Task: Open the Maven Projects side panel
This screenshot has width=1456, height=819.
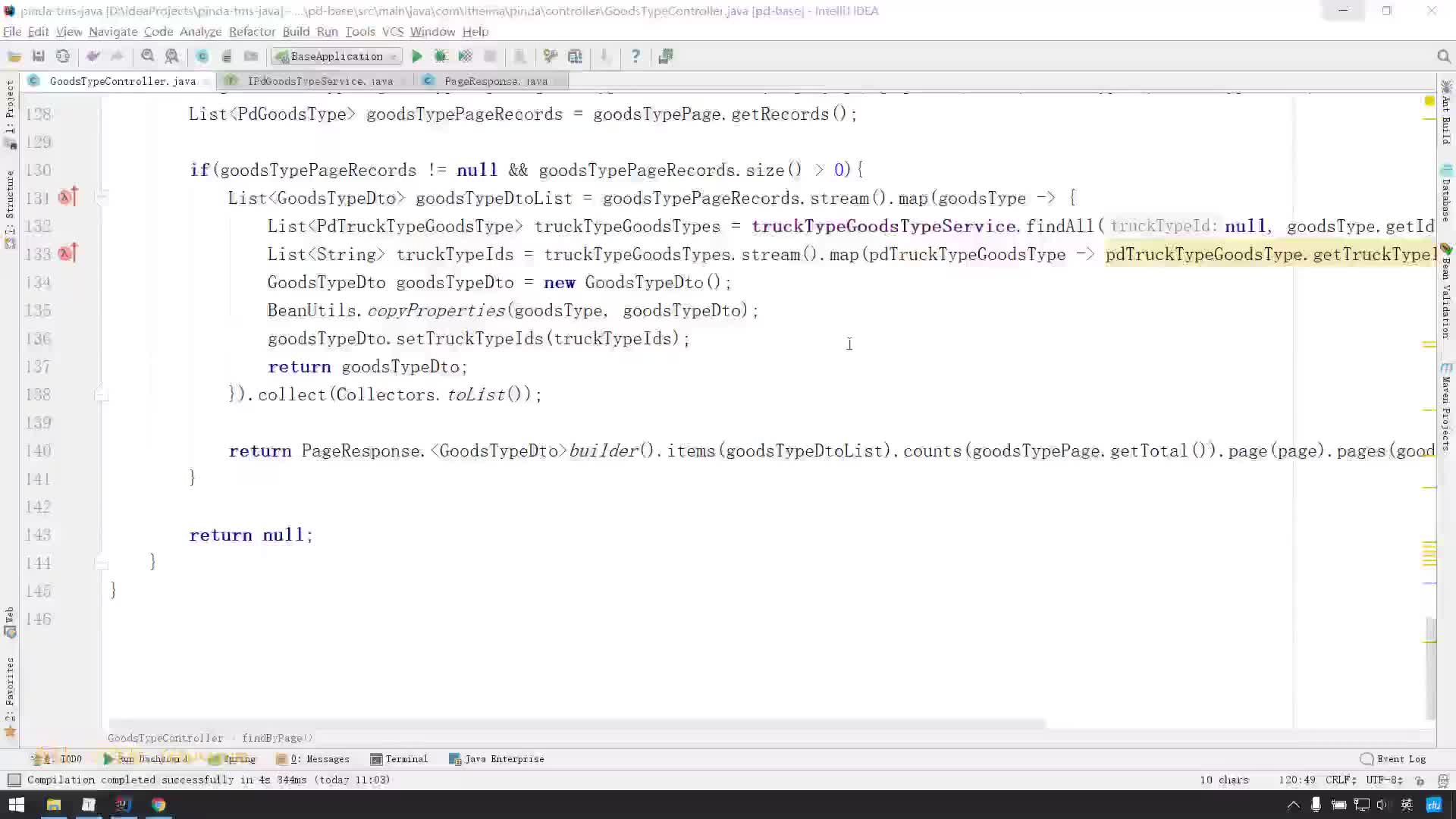Action: pyautogui.click(x=1446, y=406)
